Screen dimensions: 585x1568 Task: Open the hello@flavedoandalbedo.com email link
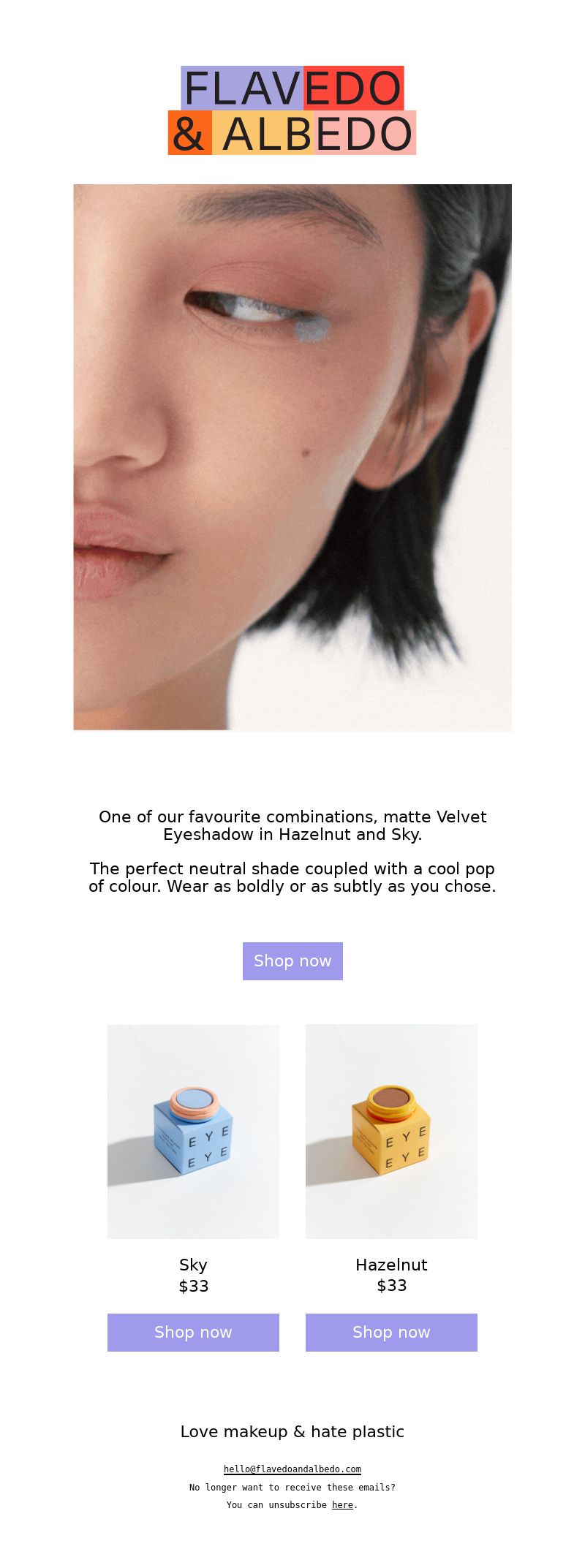coord(292,1469)
